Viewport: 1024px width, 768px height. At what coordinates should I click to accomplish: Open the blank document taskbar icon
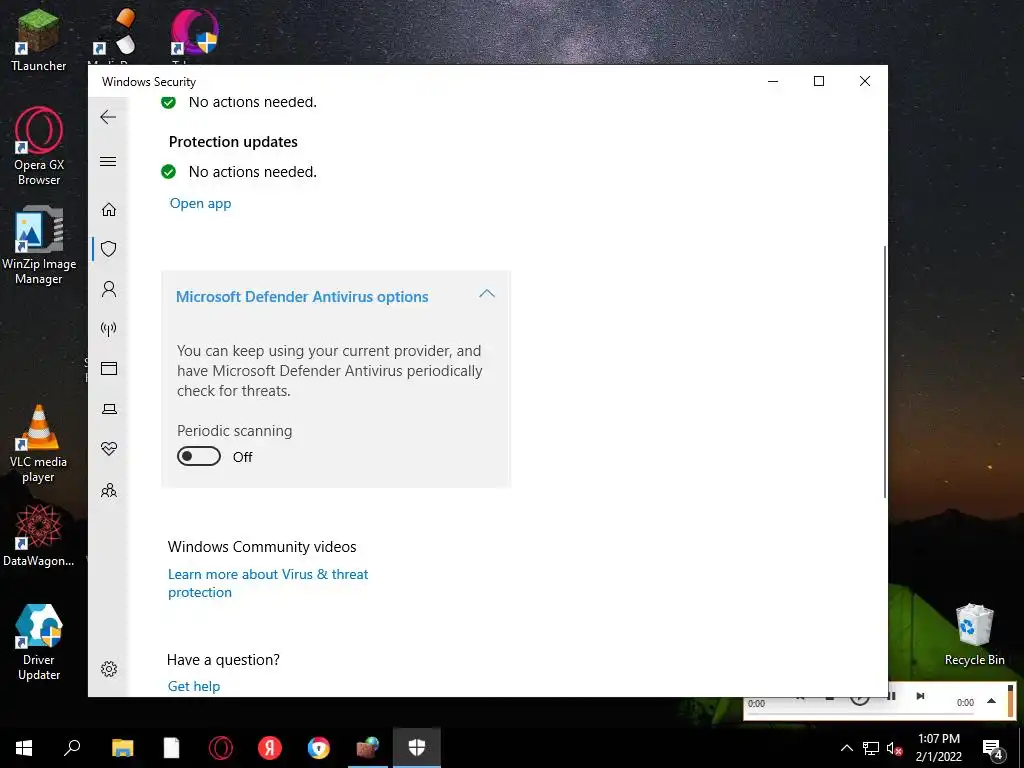[x=171, y=748]
